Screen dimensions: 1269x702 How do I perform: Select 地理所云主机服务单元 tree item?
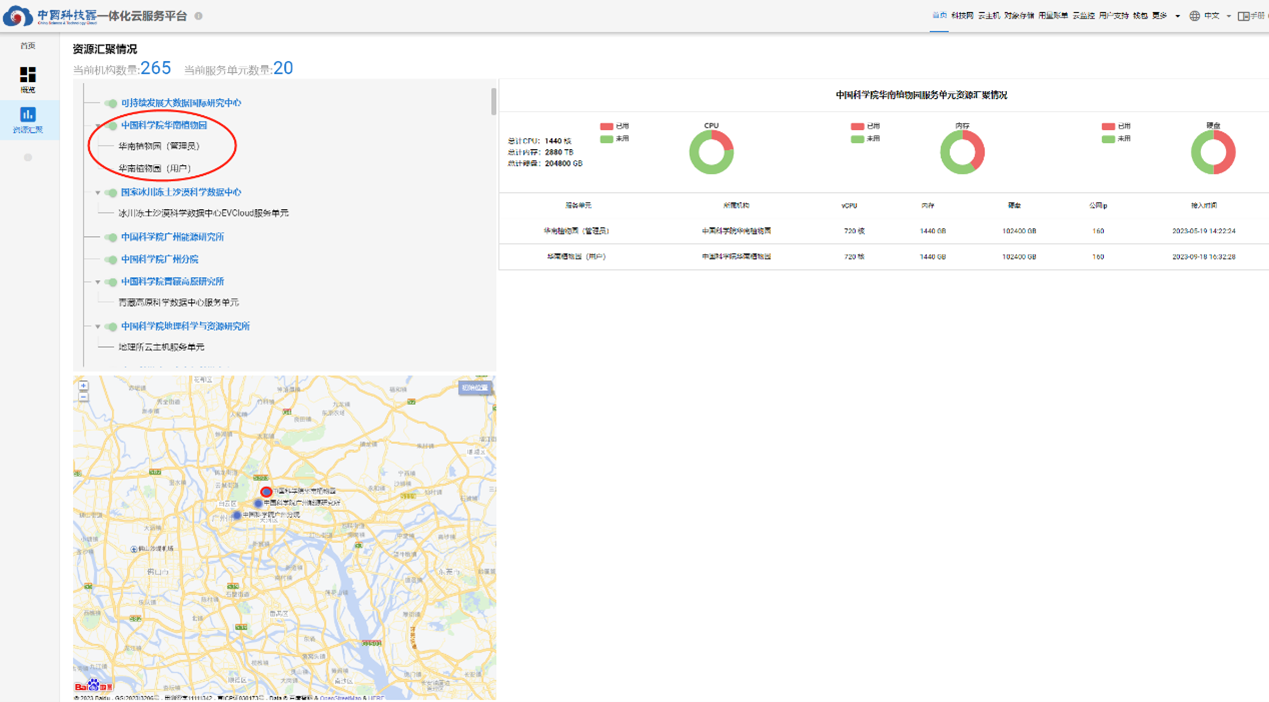pos(161,347)
